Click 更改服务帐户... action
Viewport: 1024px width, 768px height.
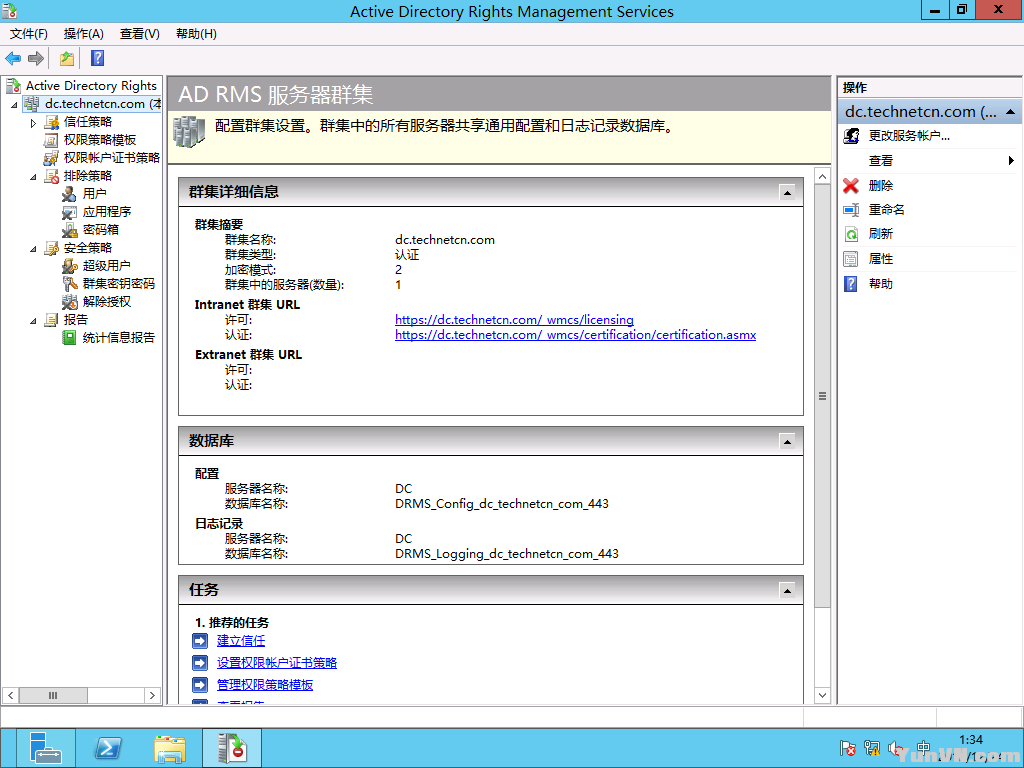click(x=909, y=136)
